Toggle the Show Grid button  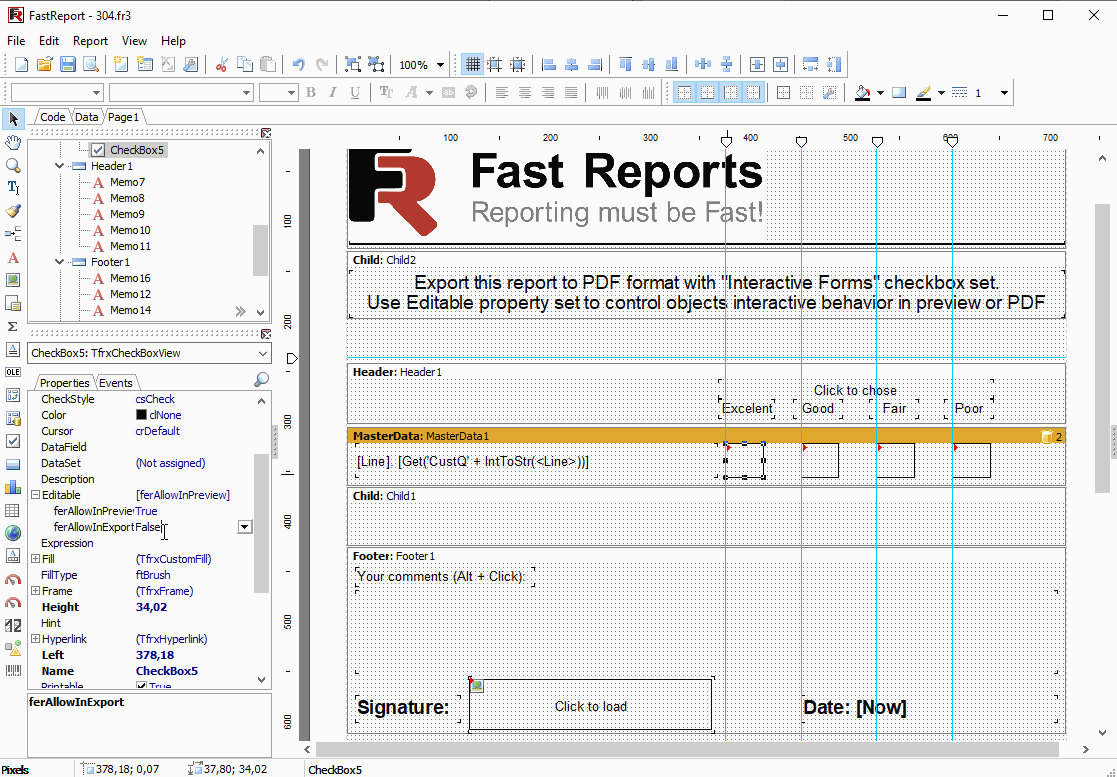473,65
